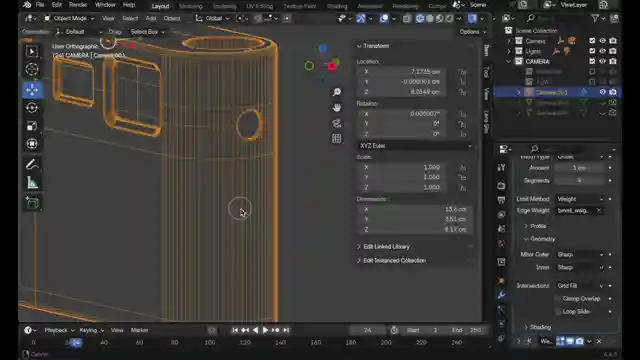Open the Intersections Grid Fill dropdown
This screenshot has height=360, width=640.
(x=580, y=286)
